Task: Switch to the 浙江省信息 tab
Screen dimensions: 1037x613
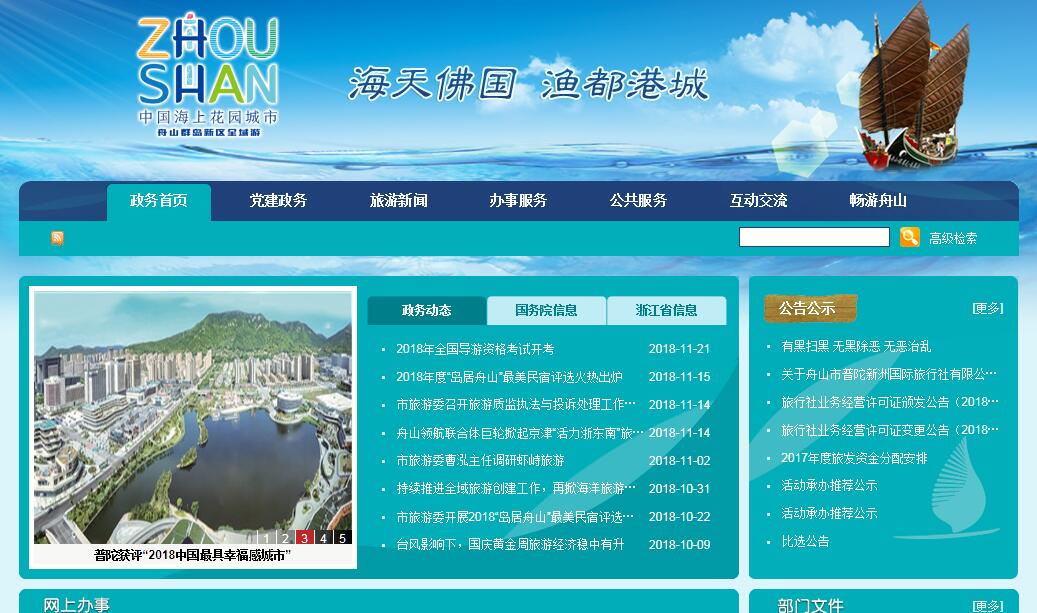Action: [666, 310]
